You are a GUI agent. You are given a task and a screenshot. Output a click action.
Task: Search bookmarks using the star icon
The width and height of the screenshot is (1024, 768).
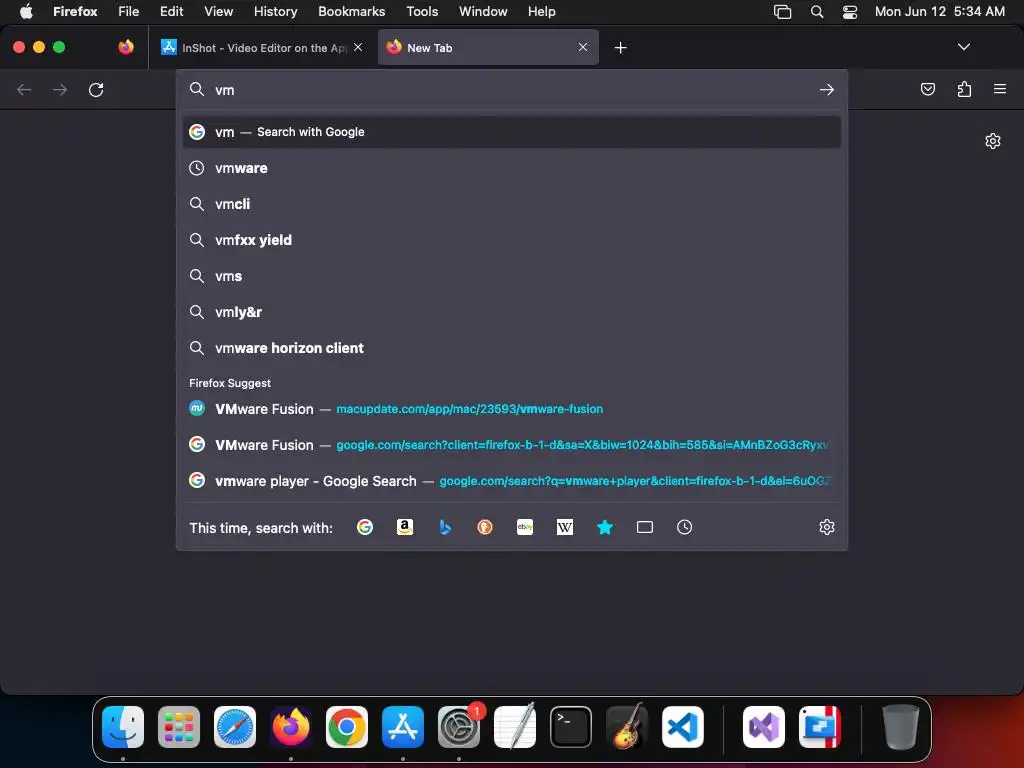click(605, 527)
